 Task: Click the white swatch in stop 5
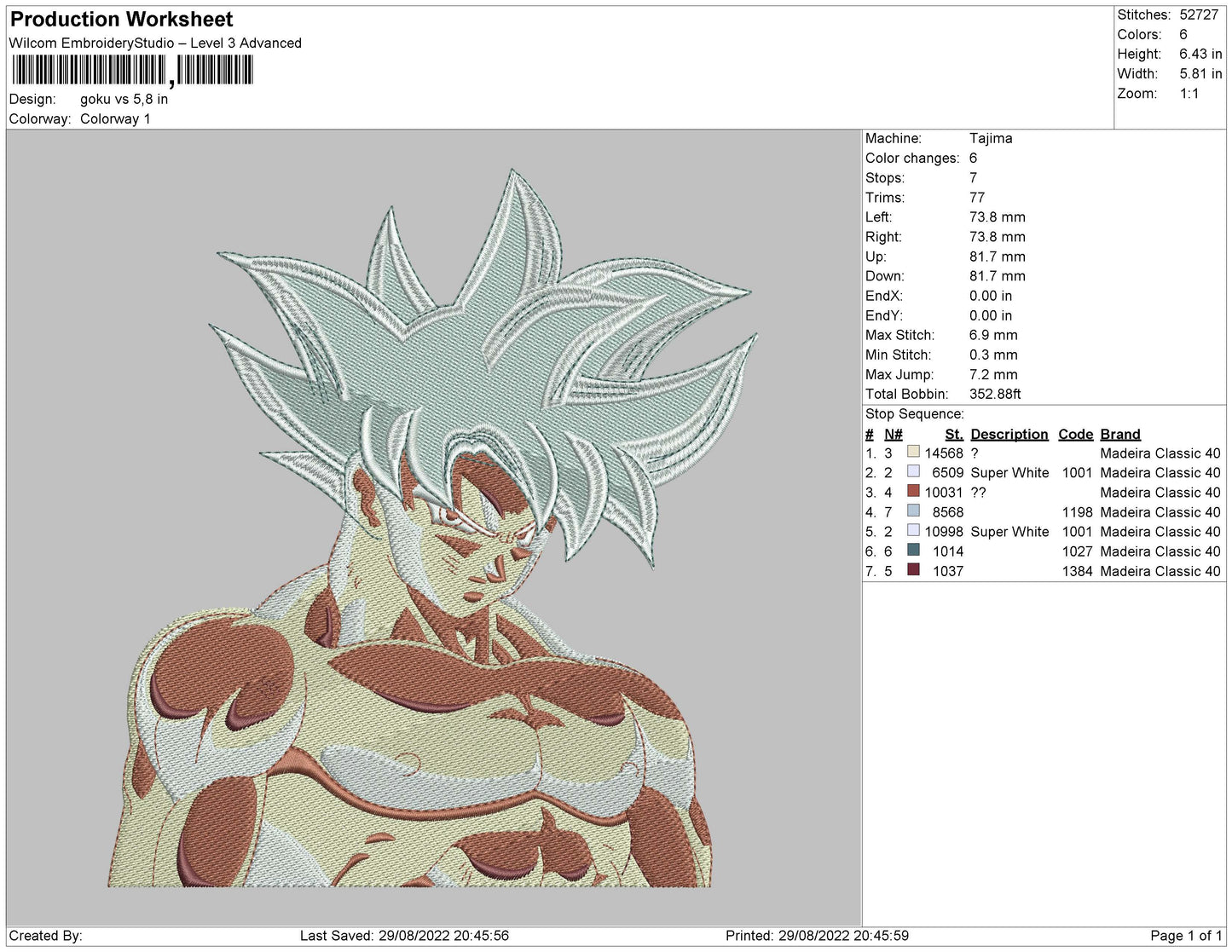click(914, 530)
